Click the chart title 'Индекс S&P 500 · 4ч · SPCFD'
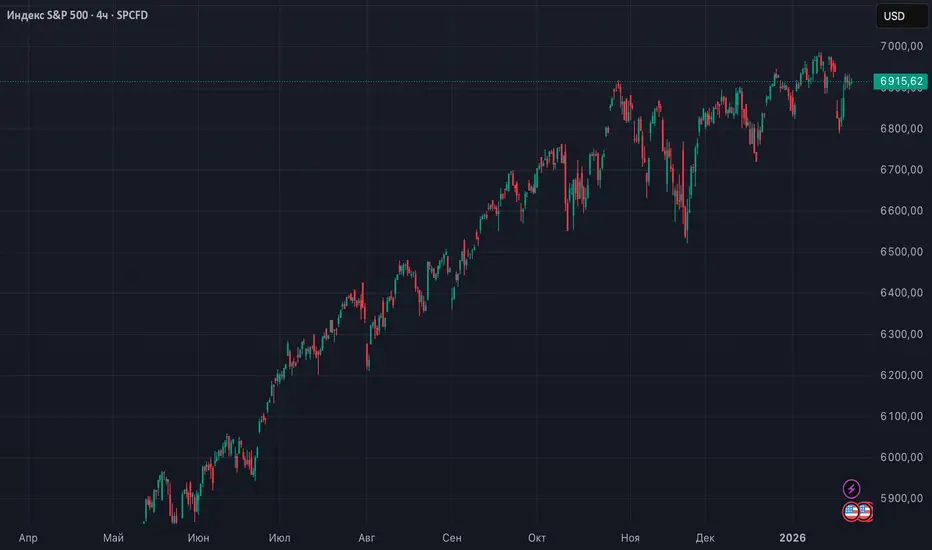The height and width of the screenshot is (550, 932). click(77, 15)
